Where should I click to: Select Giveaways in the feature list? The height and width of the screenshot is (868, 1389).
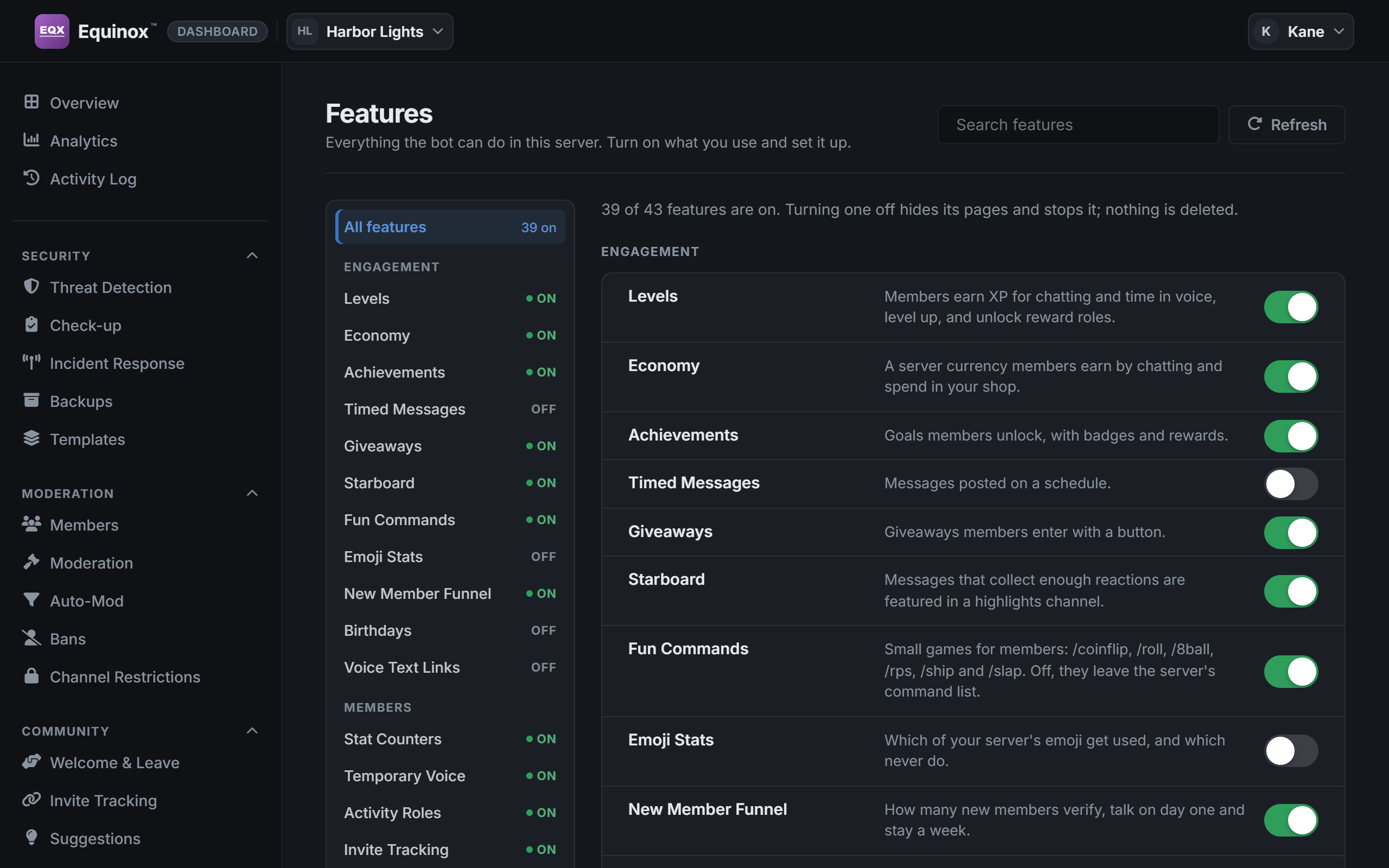450,446
